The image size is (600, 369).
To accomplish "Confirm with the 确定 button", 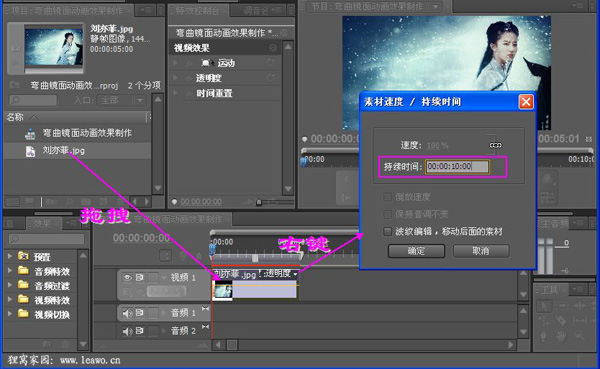I will click(x=416, y=251).
